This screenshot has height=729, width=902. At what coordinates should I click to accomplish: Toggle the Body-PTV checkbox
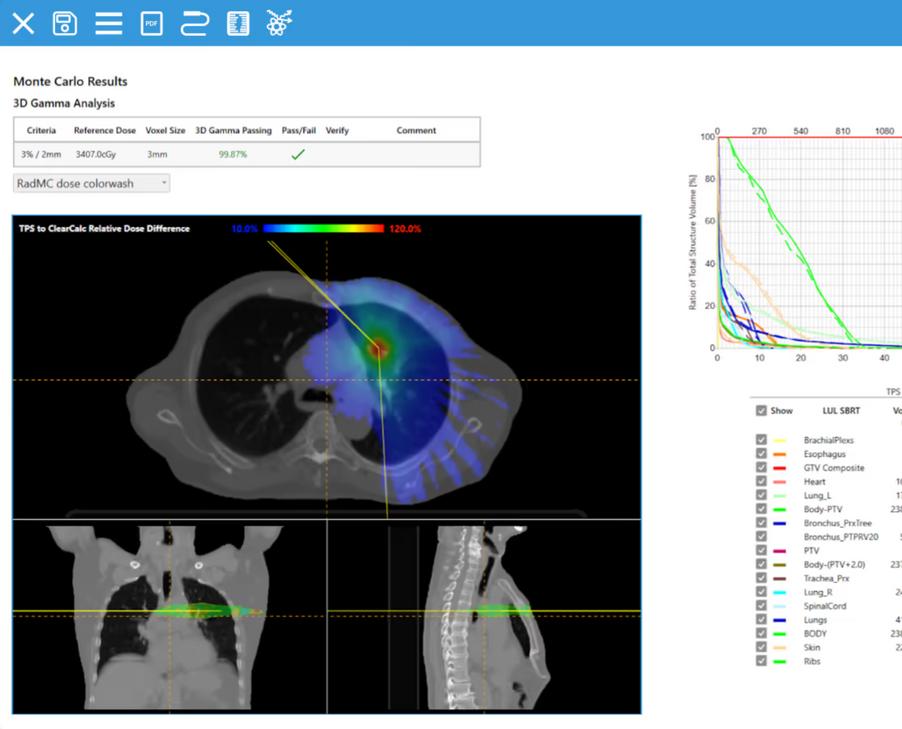click(x=761, y=509)
